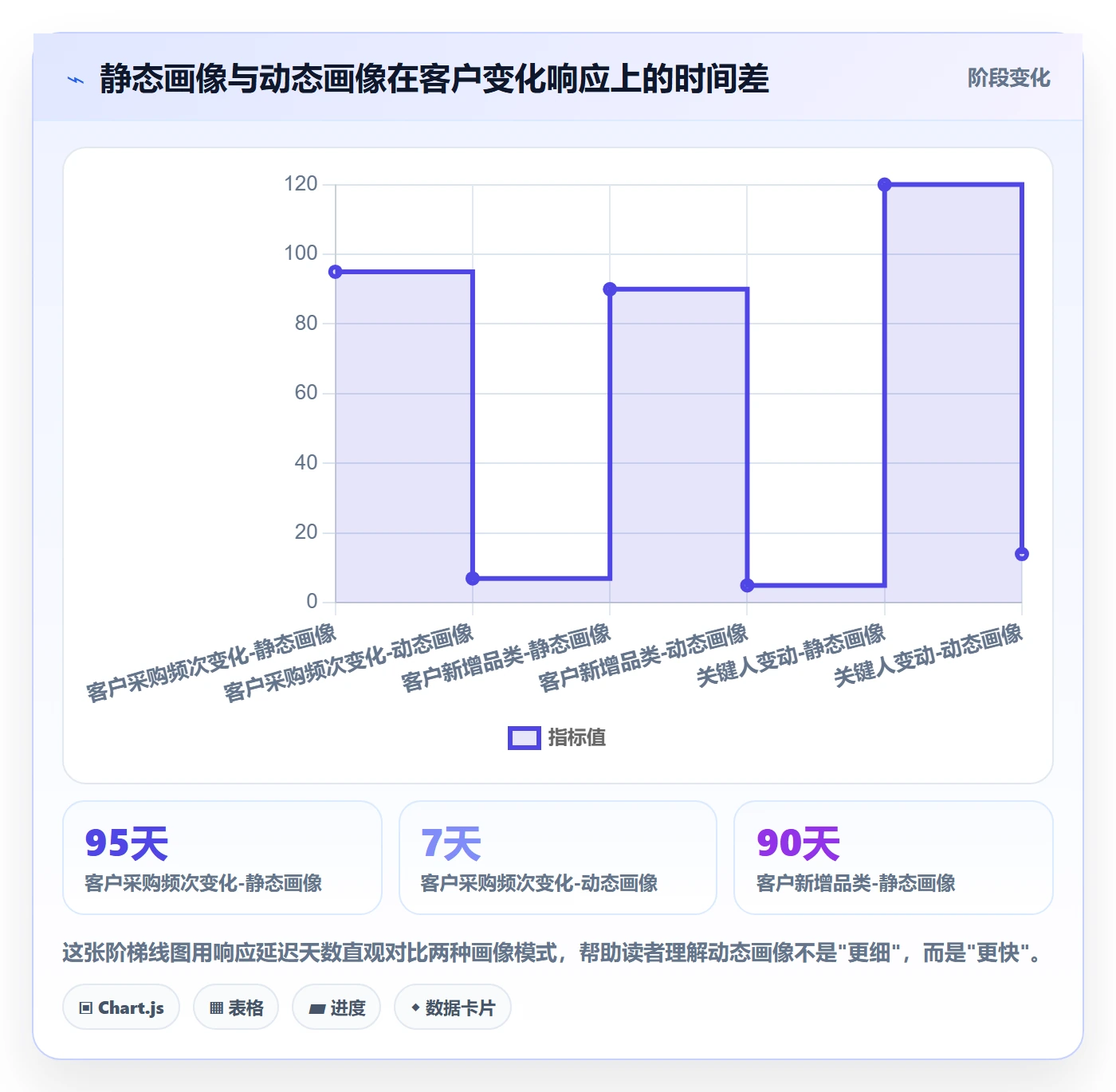Click x-axis label 客户新增品类-动态画像
1116x1092 pixels.
643,657
